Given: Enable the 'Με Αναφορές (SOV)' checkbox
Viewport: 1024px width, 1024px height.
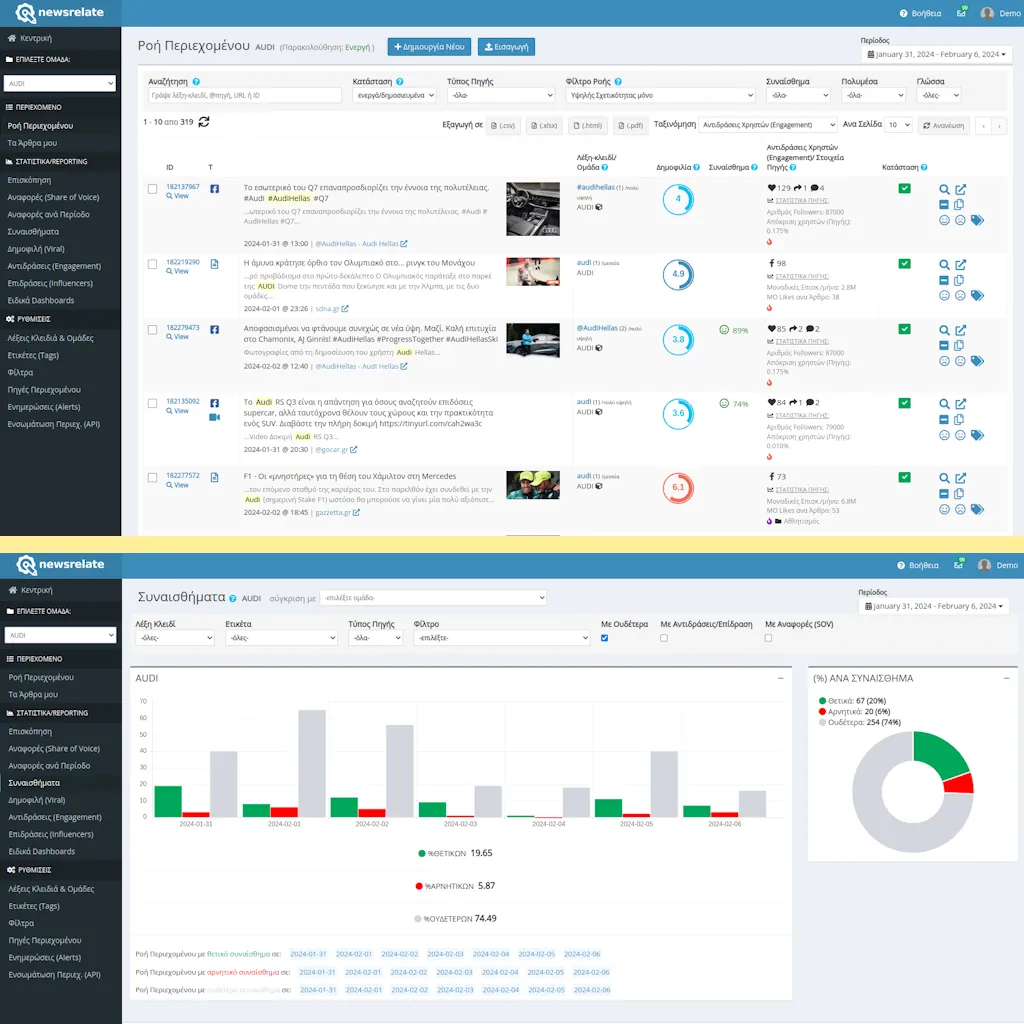Looking at the screenshot, I should (x=769, y=638).
